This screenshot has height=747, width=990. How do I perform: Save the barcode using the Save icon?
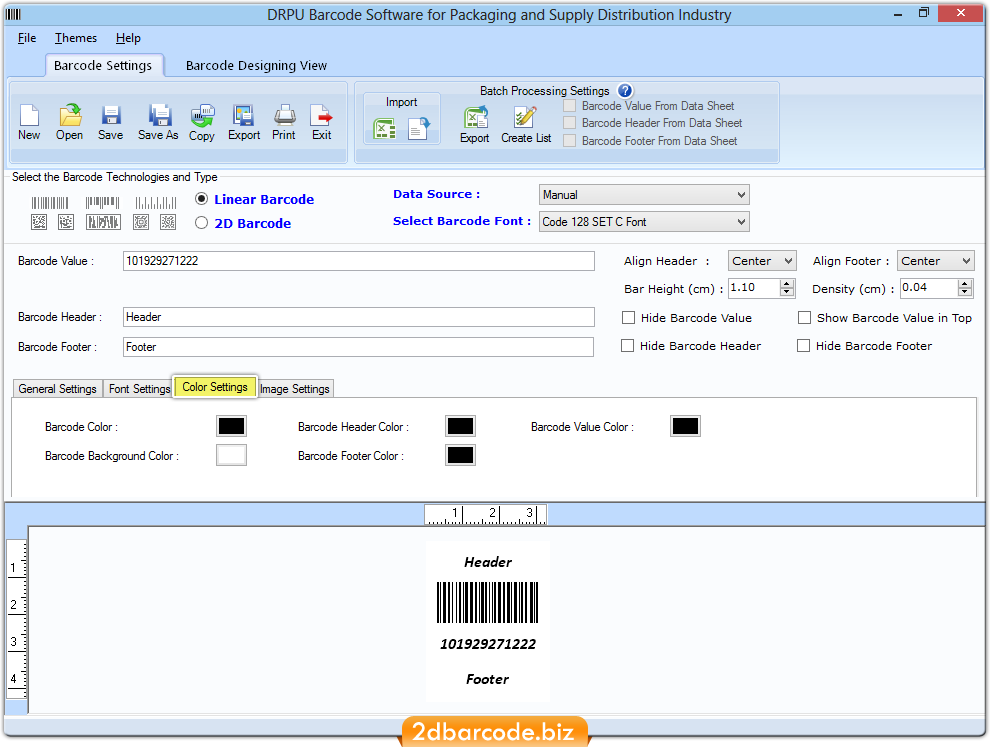pos(110,116)
